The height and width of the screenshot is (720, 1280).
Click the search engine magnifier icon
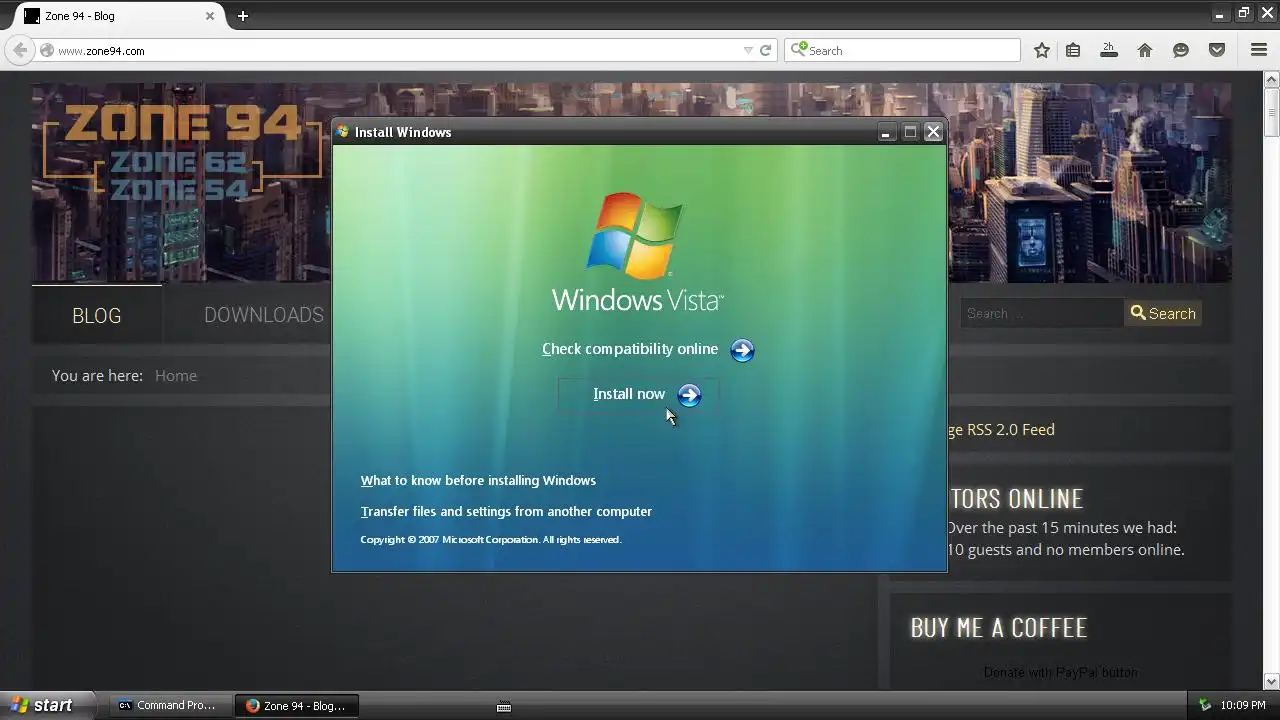(x=799, y=50)
